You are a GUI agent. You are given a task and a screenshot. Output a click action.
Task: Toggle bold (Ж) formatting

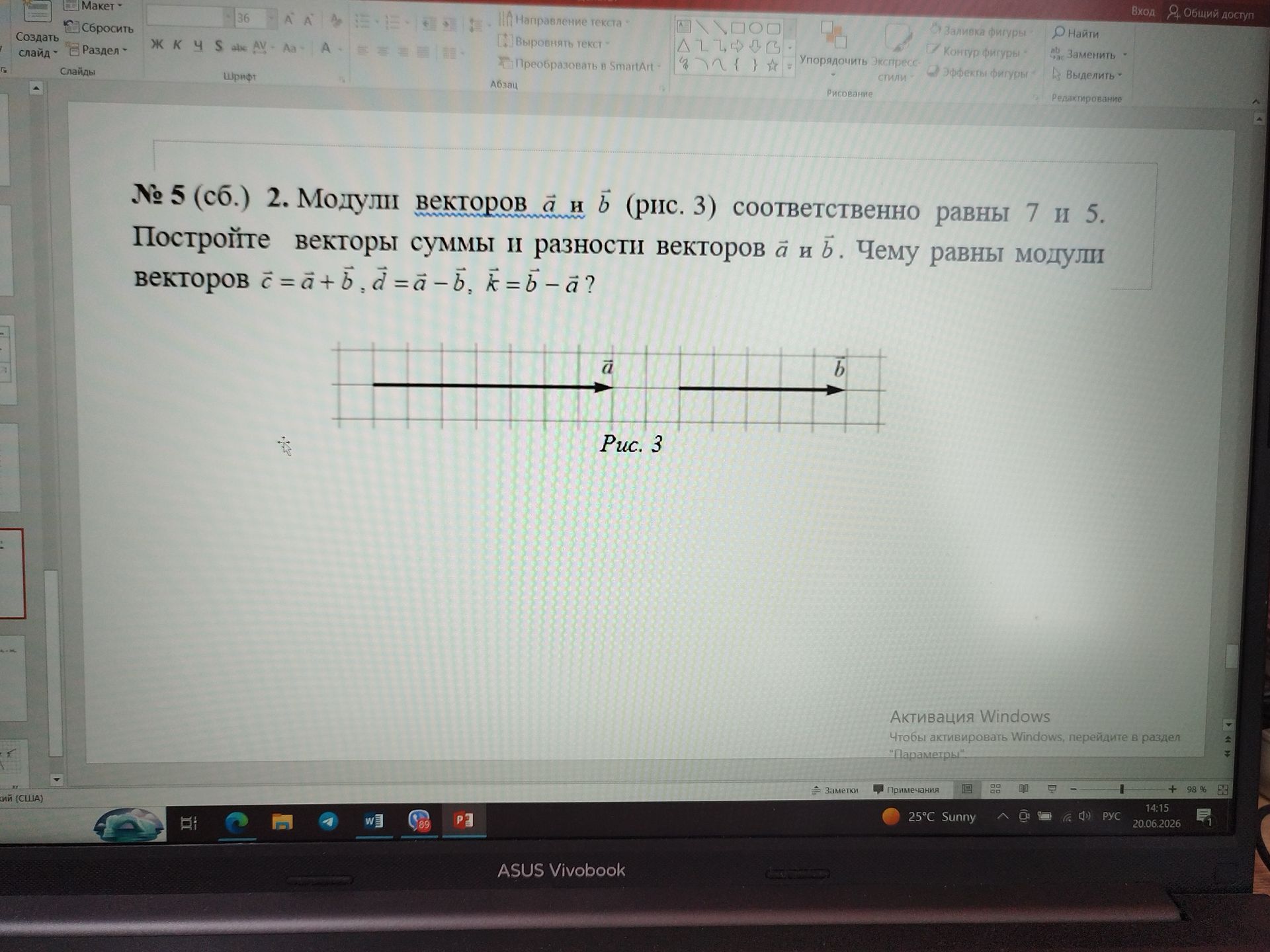pyautogui.click(x=157, y=45)
